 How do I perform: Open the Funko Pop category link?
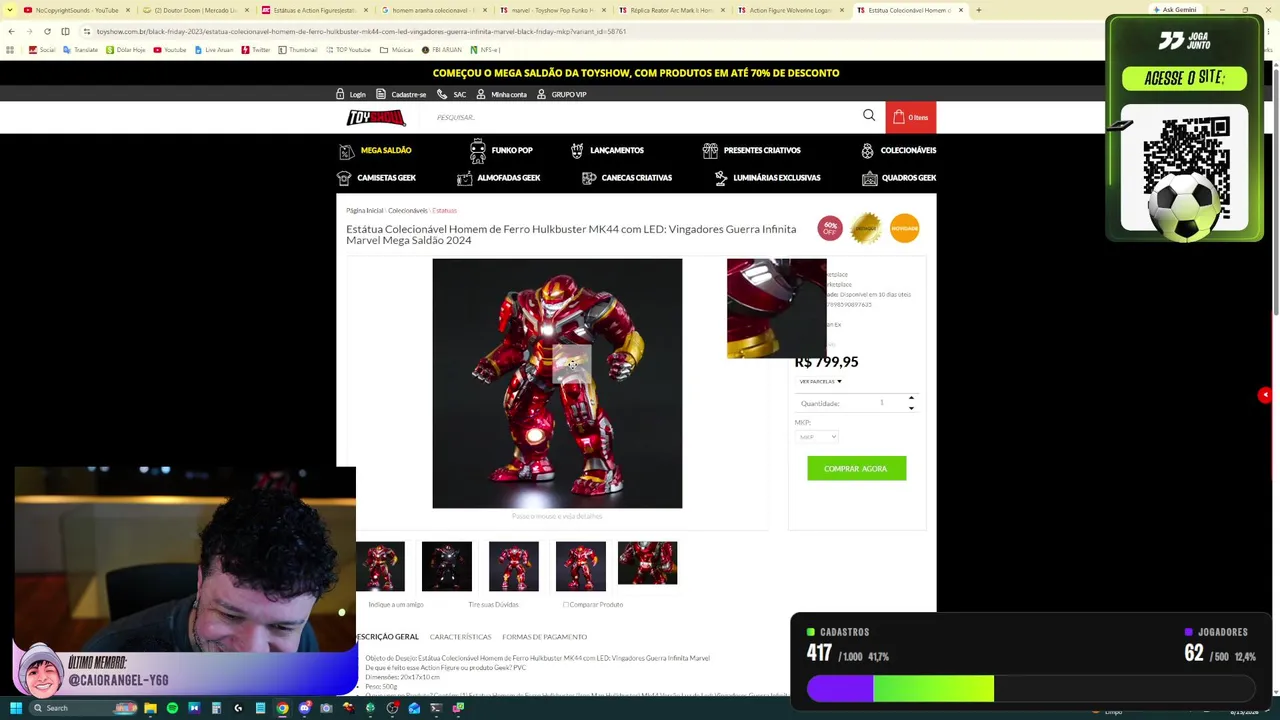pos(512,150)
